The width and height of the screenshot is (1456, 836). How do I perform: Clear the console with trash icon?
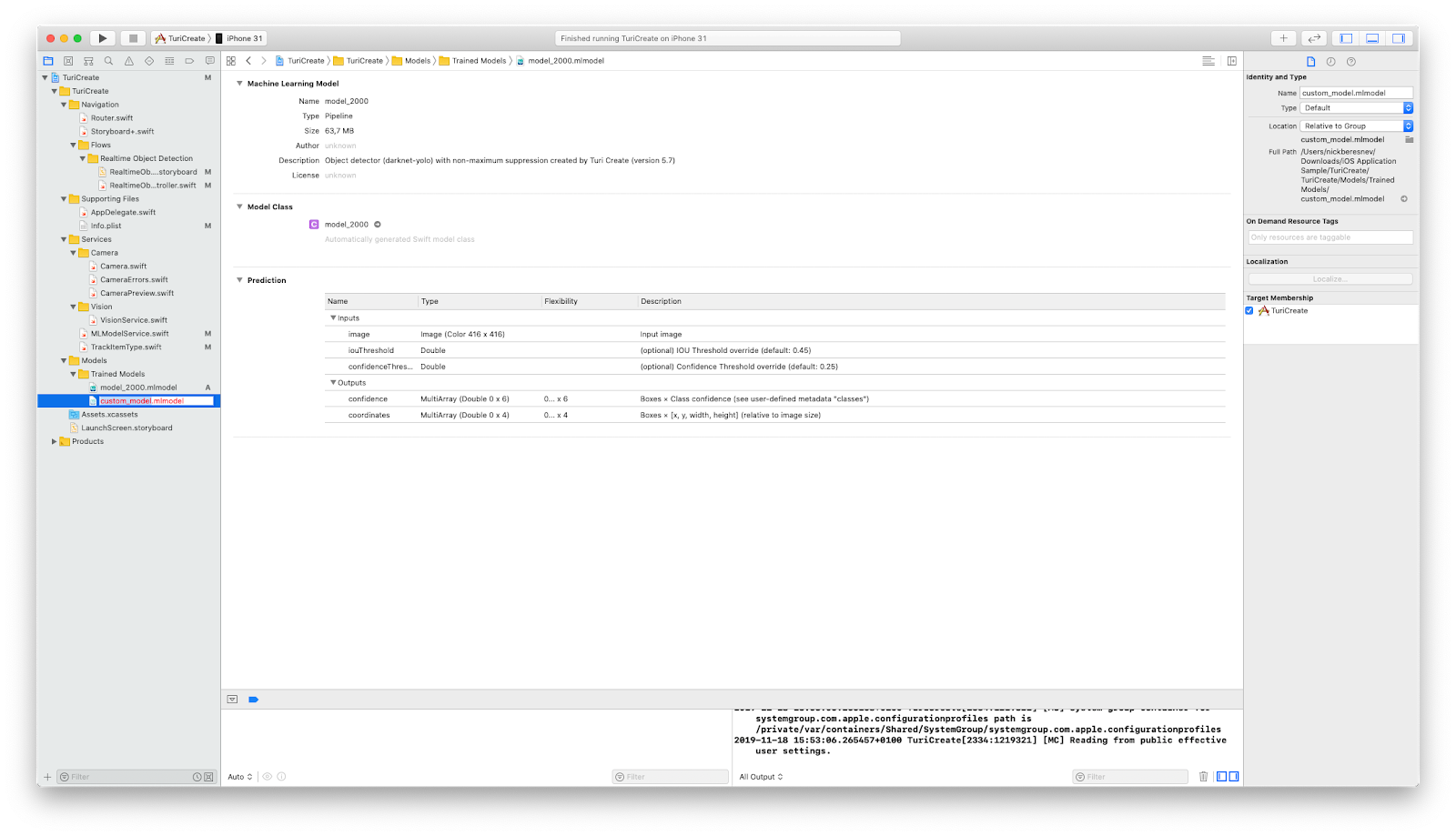click(x=1203, y=777)
